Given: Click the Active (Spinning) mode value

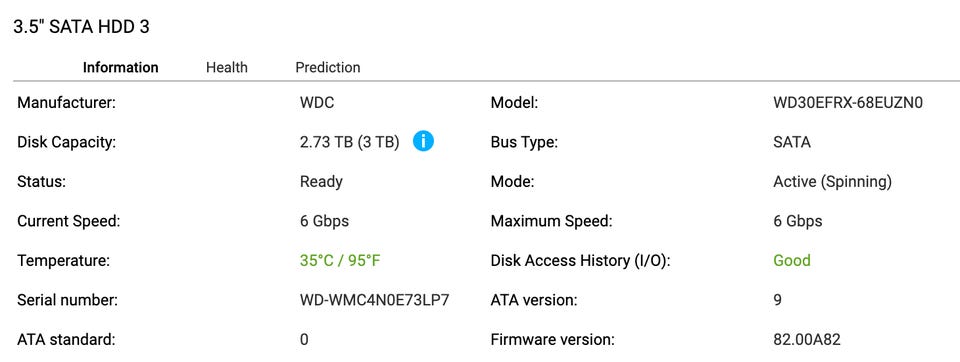Looking at the screenshot, I should [x=833, y=182].
